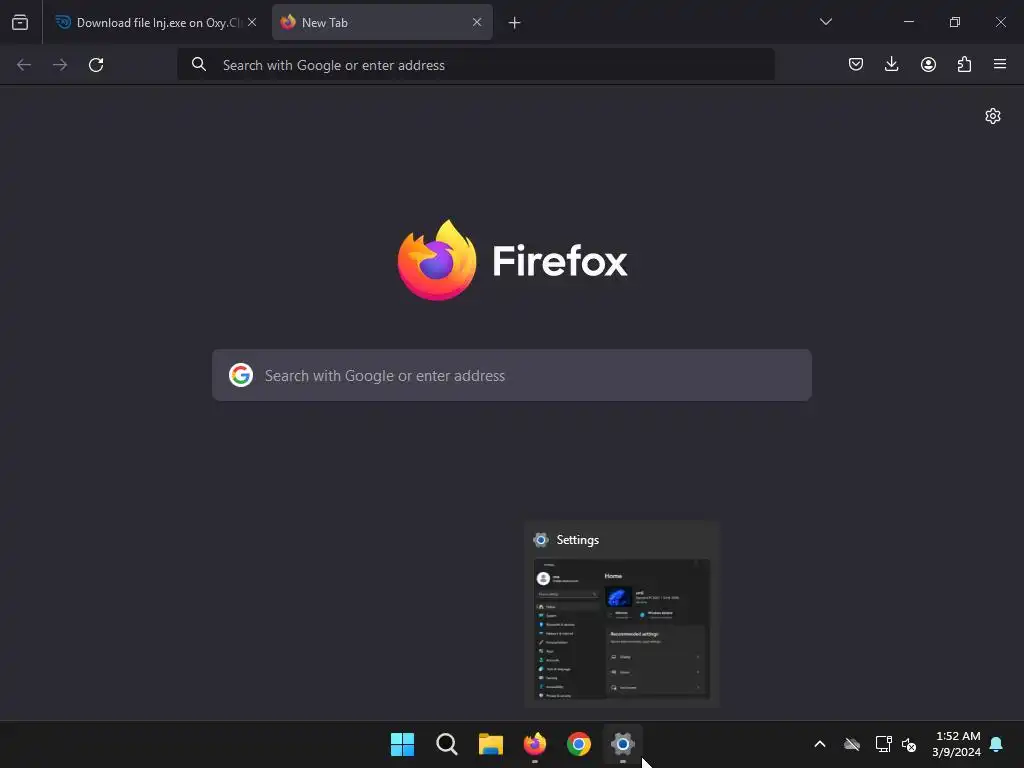Open the Extensions panel
This screenshot has width=1024, height=768.
[964, 64]
